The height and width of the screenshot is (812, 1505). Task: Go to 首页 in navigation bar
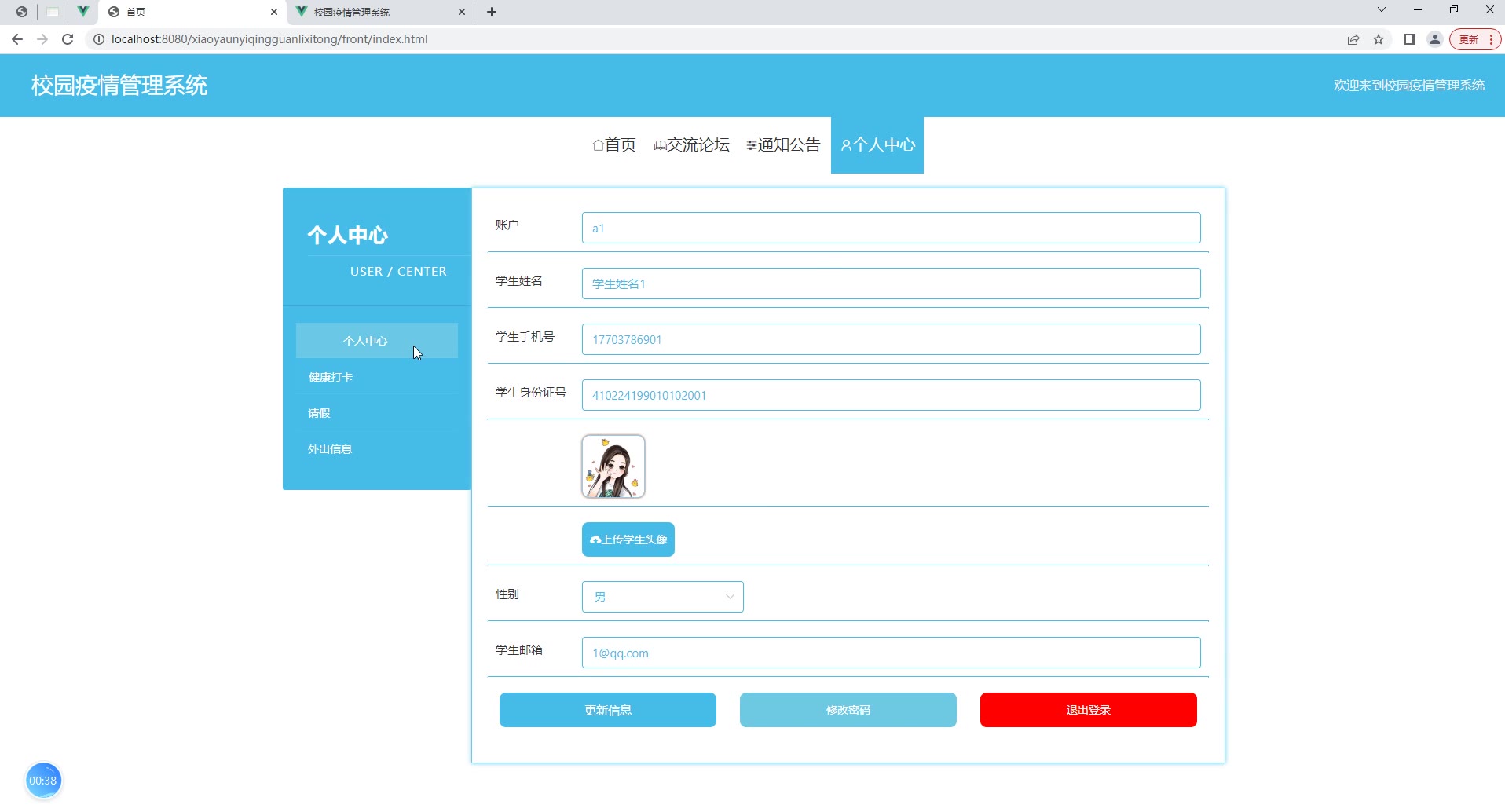(x=614, y=145)
